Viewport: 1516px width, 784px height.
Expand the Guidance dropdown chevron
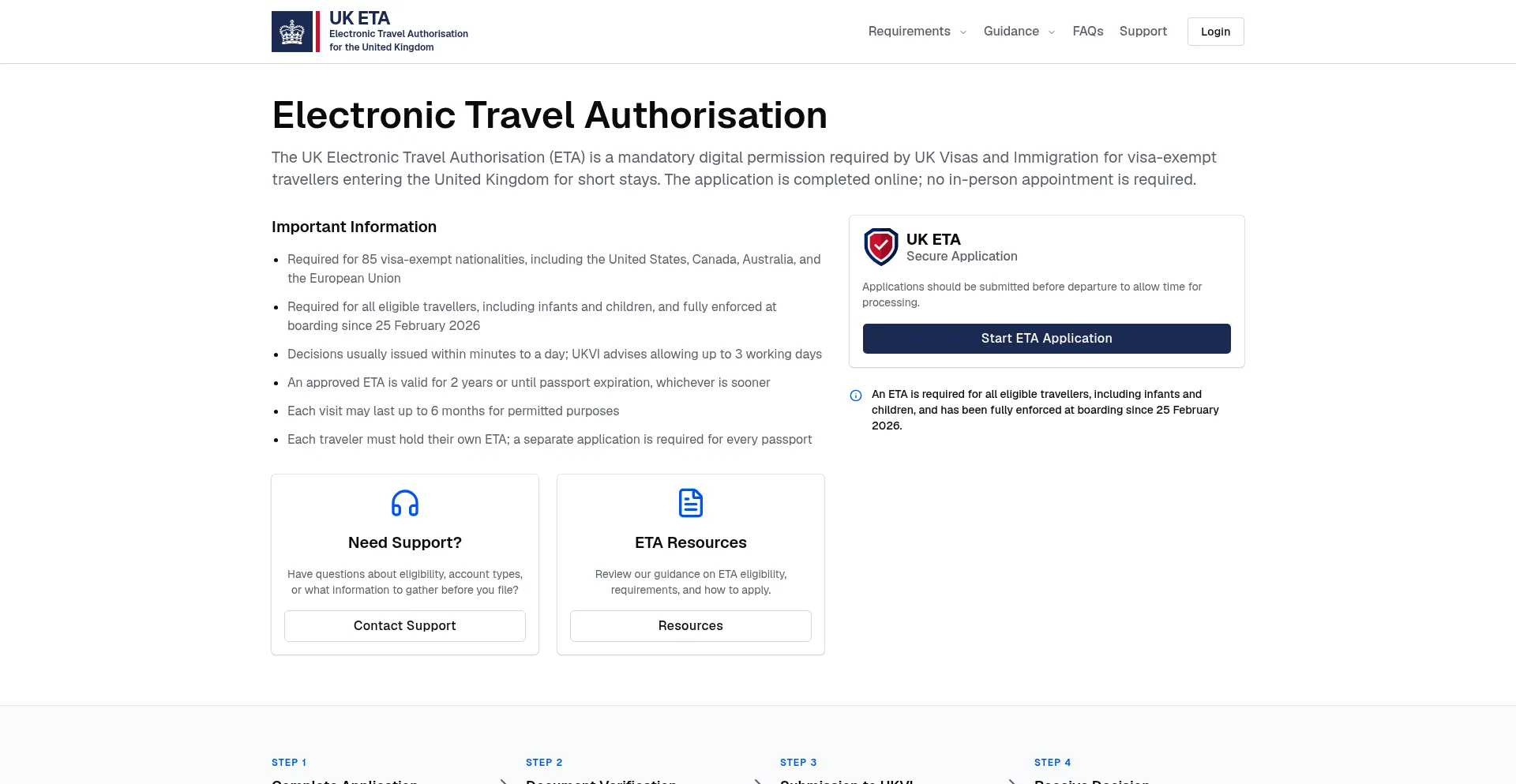(1052, 32)
